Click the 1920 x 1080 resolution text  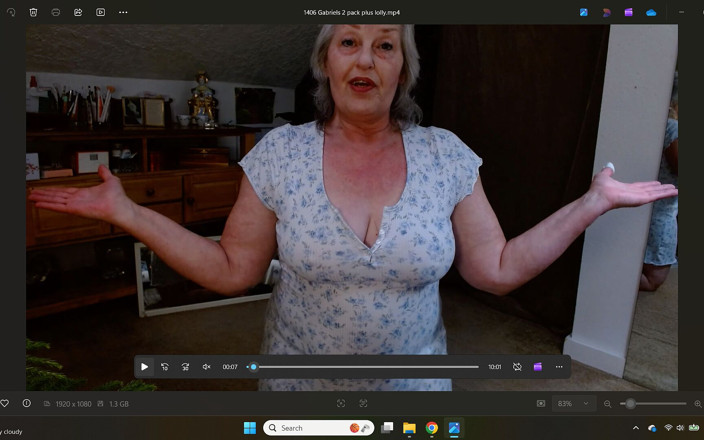(x=73, y=404)
